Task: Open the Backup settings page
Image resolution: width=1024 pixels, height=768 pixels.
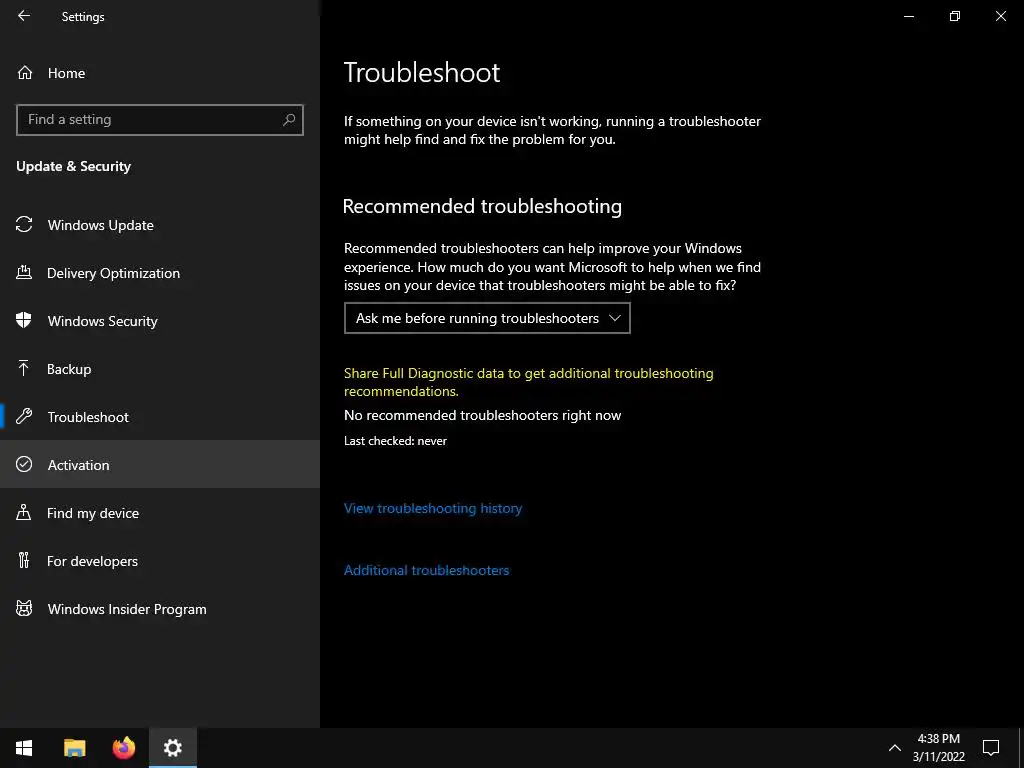Action: [x=160, y=369]
